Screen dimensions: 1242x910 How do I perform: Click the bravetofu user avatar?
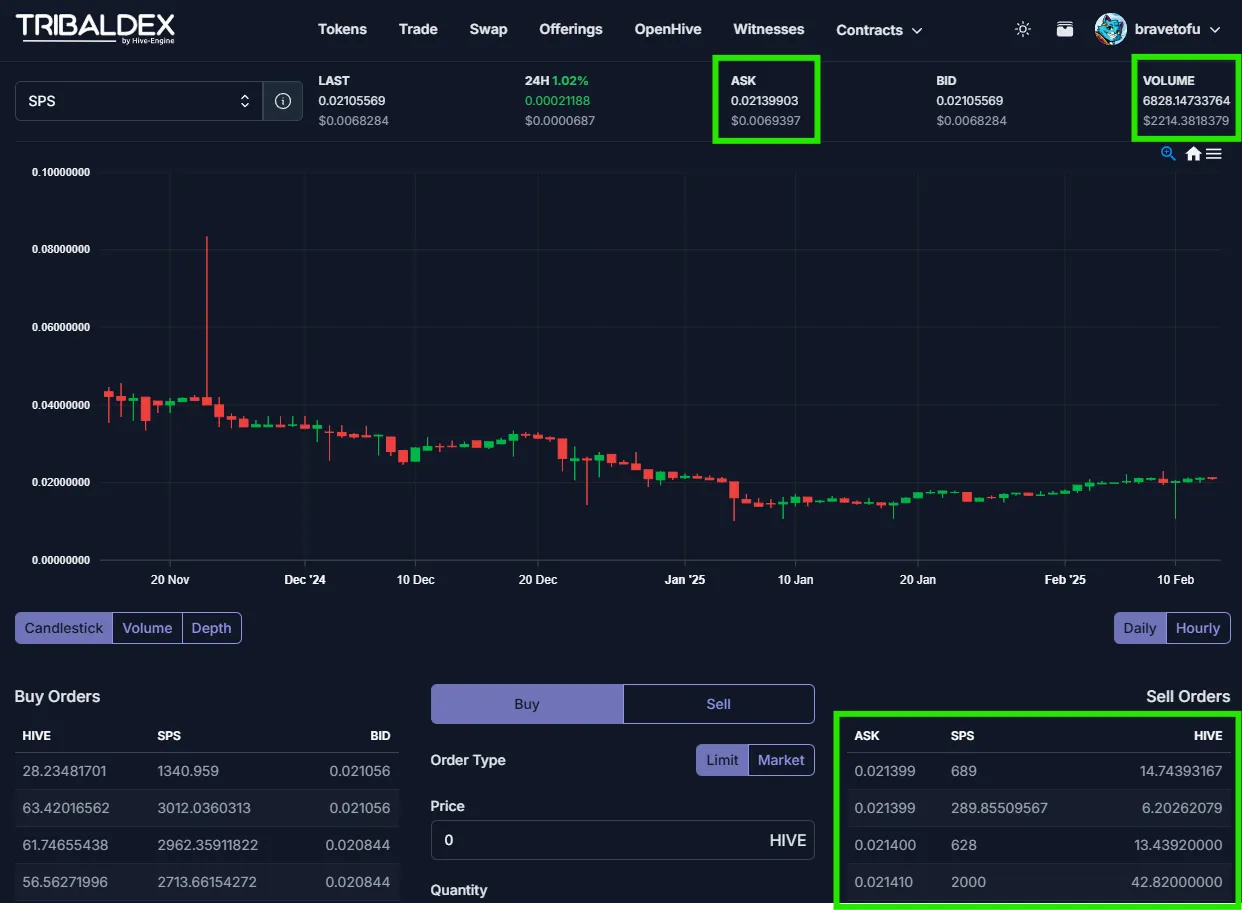(1111, 30)
